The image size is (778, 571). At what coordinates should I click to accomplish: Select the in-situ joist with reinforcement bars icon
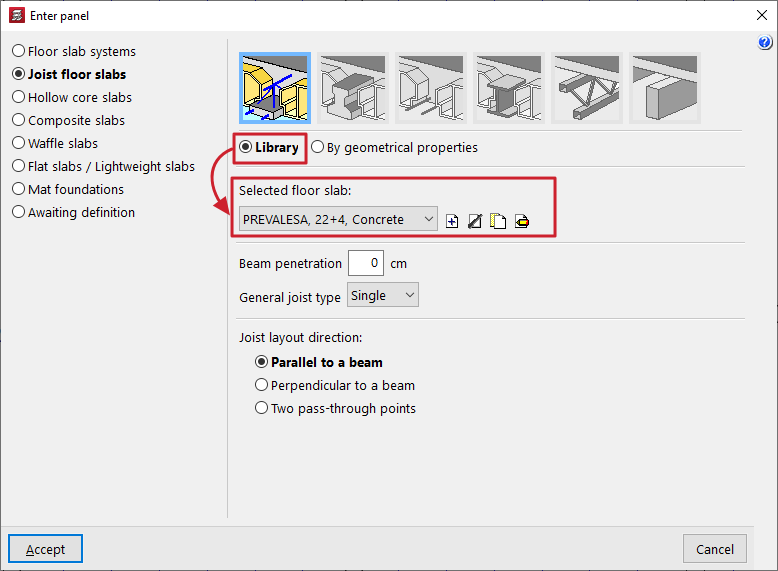[x=431, y=88]
